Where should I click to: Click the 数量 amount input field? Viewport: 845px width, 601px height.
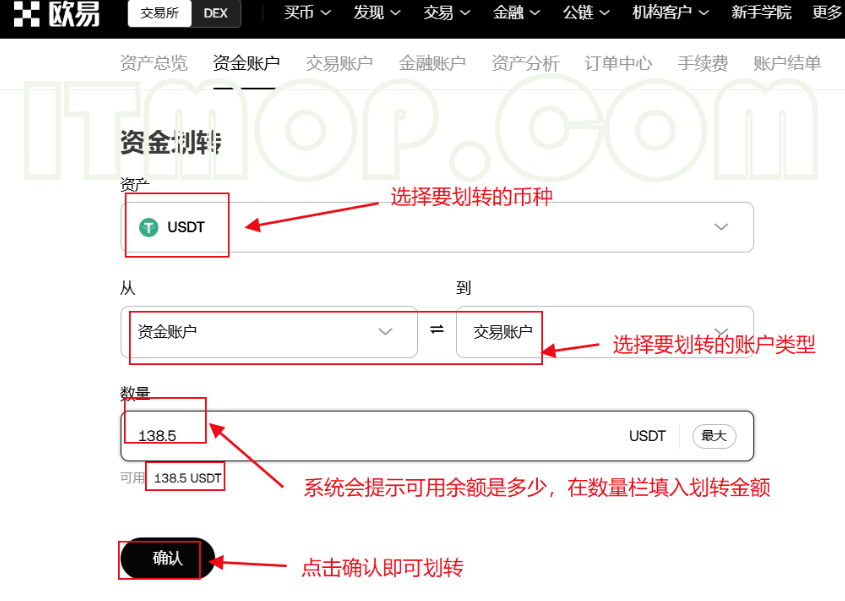(x=380, y=436)
